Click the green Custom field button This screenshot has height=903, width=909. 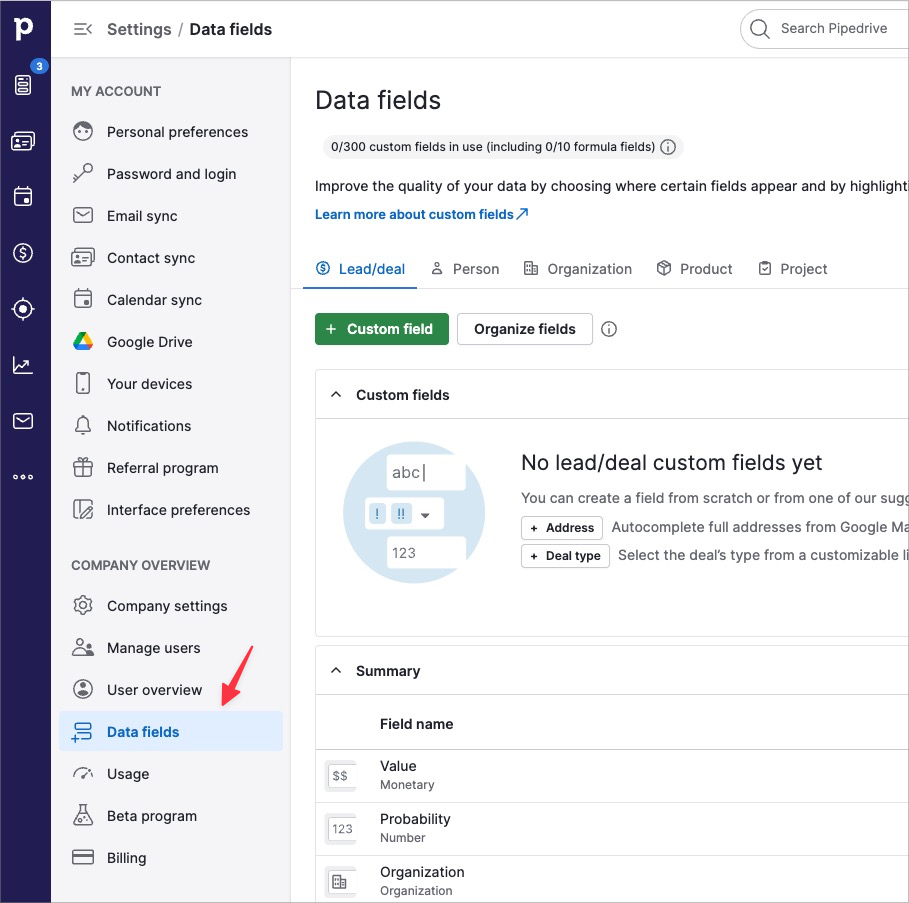(380, 329)
